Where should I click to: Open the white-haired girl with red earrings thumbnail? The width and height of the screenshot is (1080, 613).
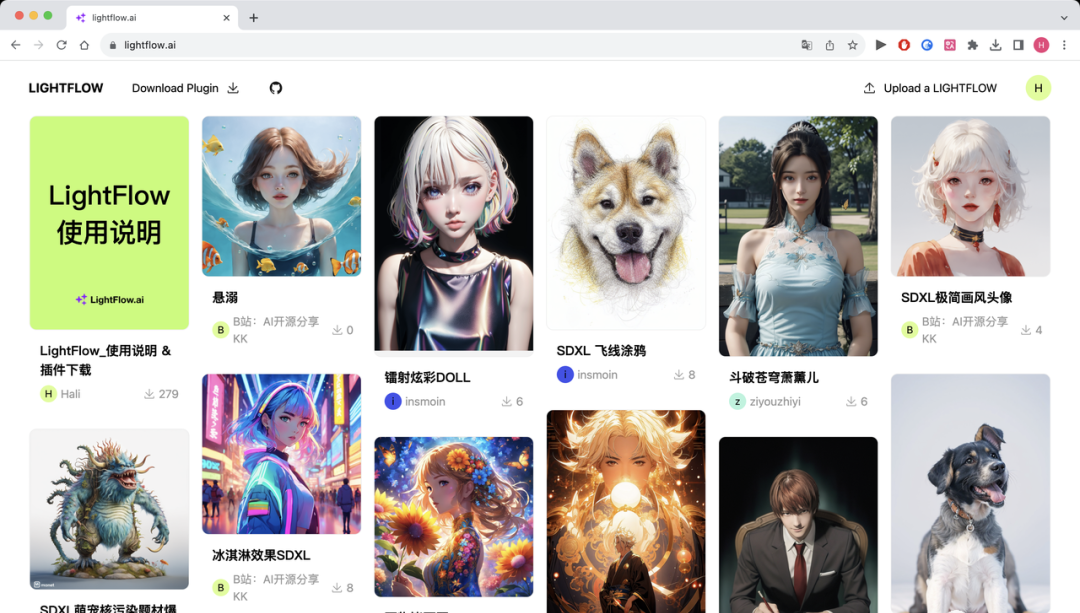point(970,196)
